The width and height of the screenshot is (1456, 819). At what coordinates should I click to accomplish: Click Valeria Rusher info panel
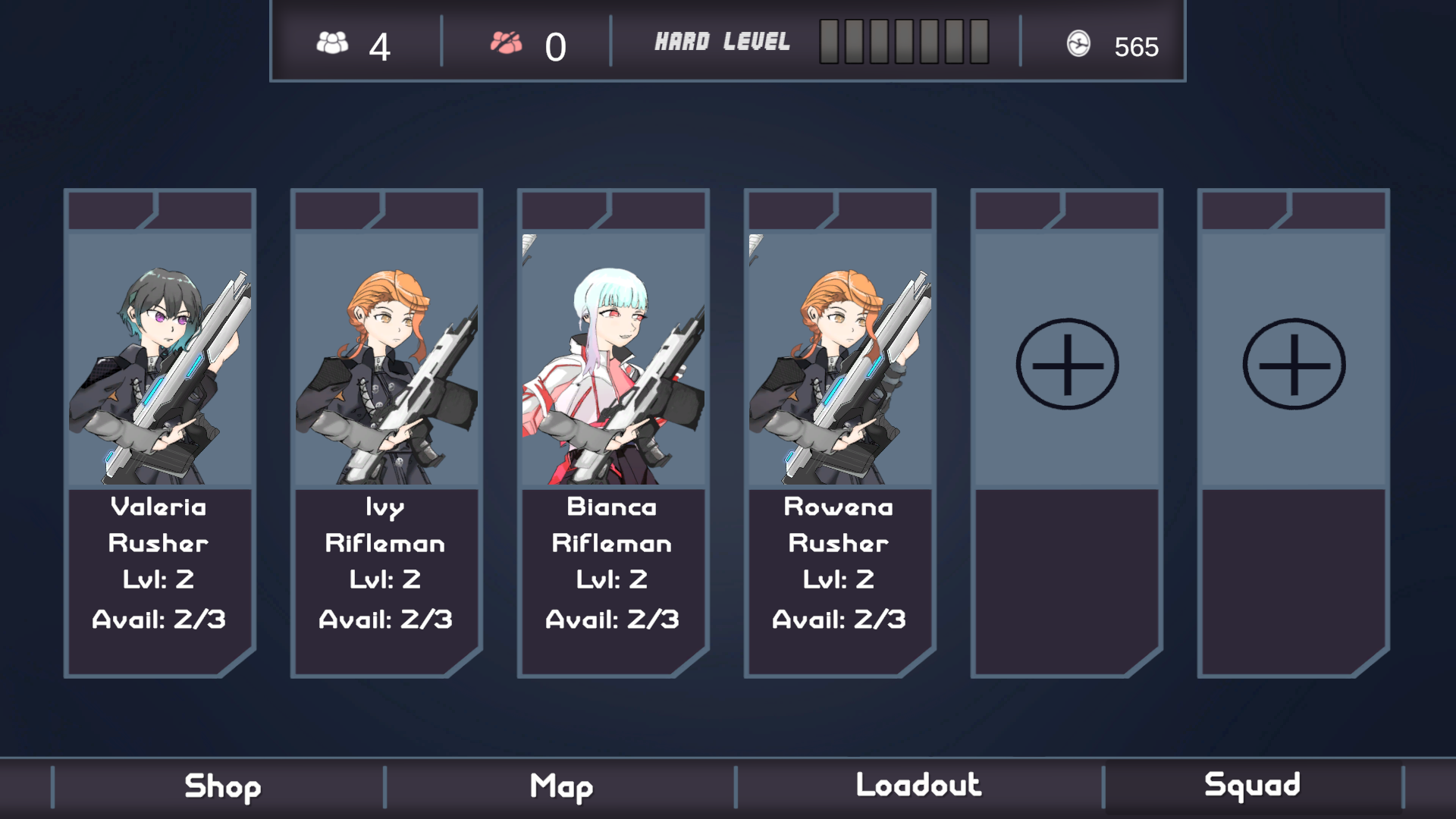[x=160, y=581]
